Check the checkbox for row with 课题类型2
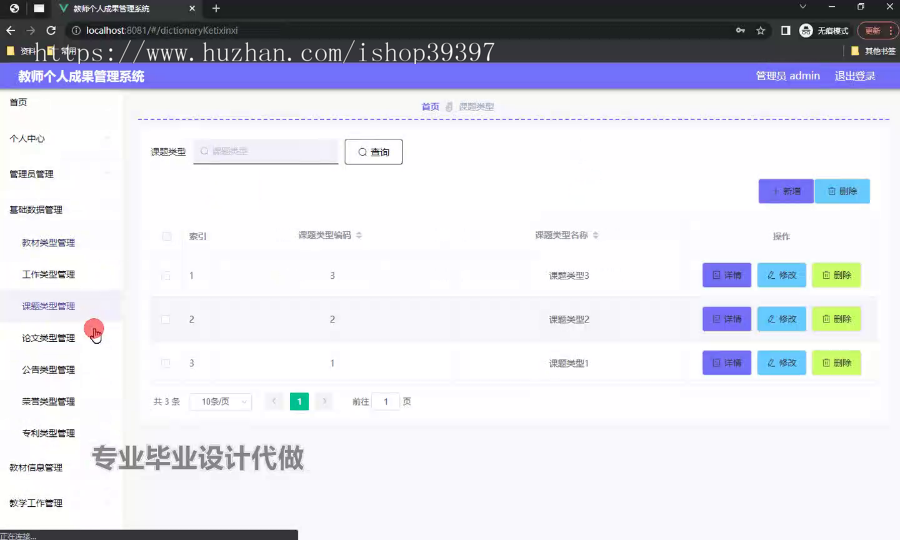 tap(166, 319)
